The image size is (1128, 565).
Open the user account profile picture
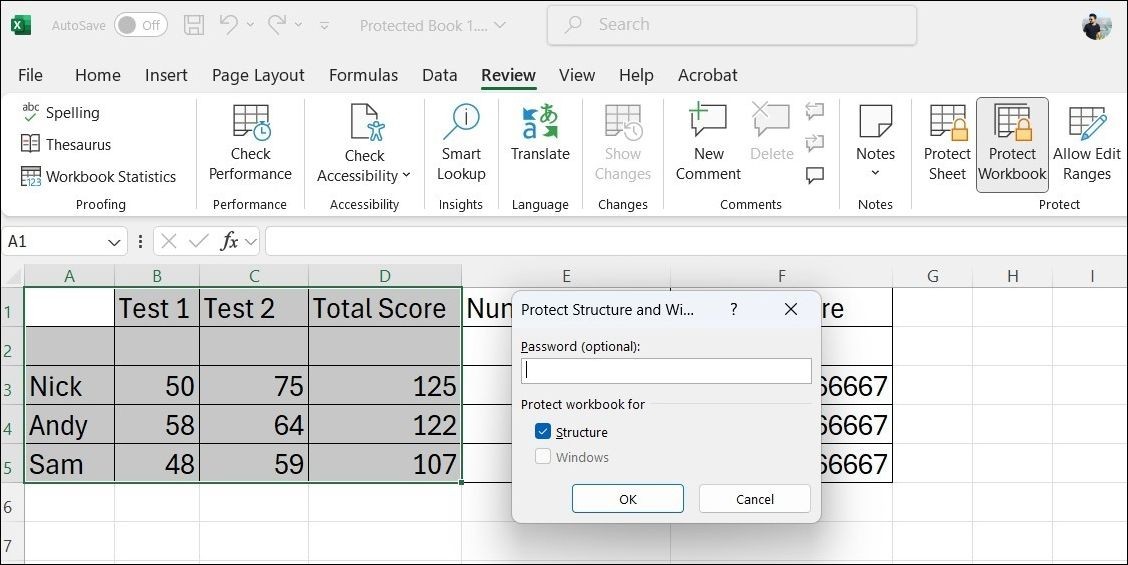point(1096,25)
